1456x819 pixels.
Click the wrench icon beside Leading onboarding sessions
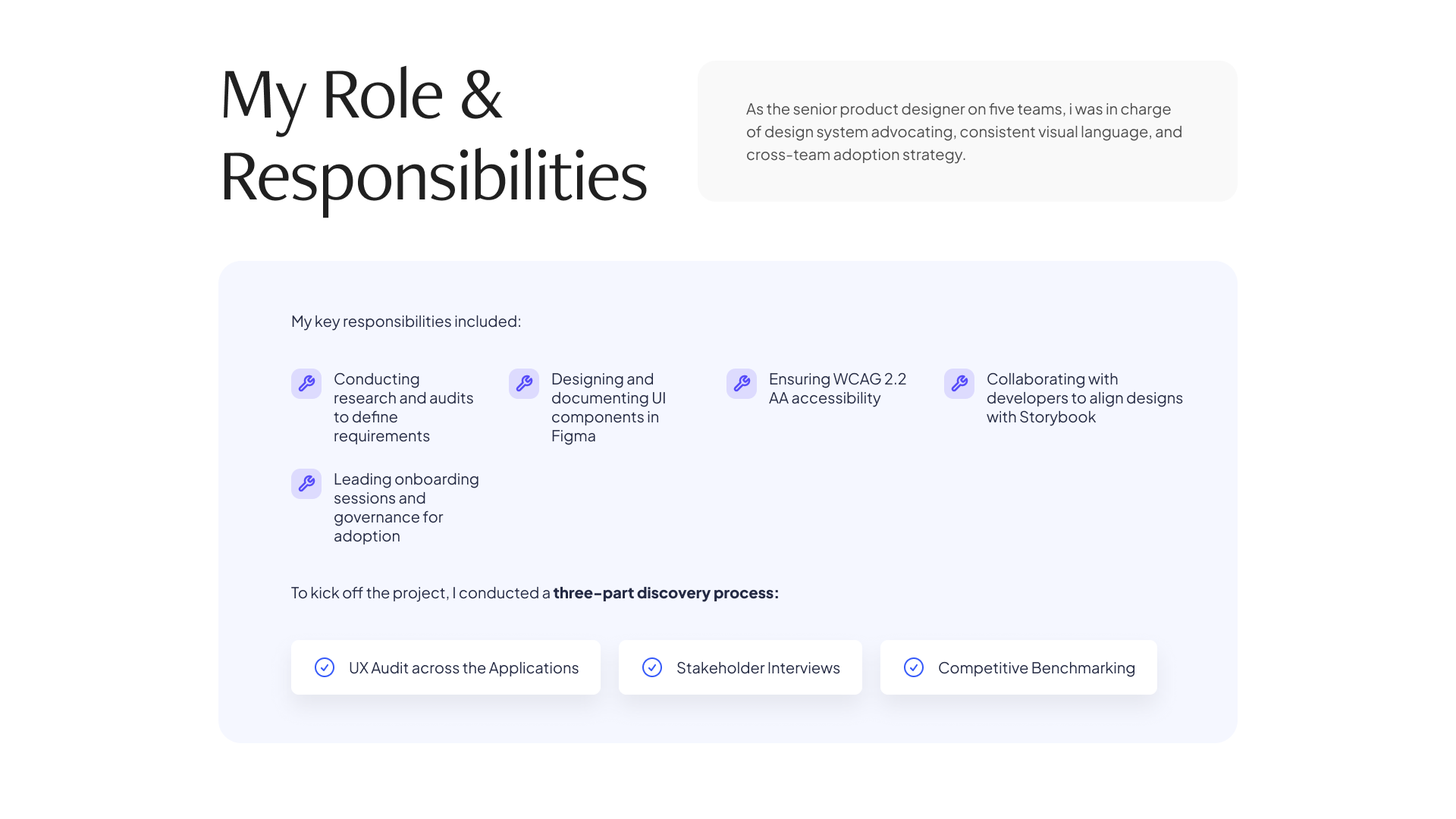(x=306, y=484)
